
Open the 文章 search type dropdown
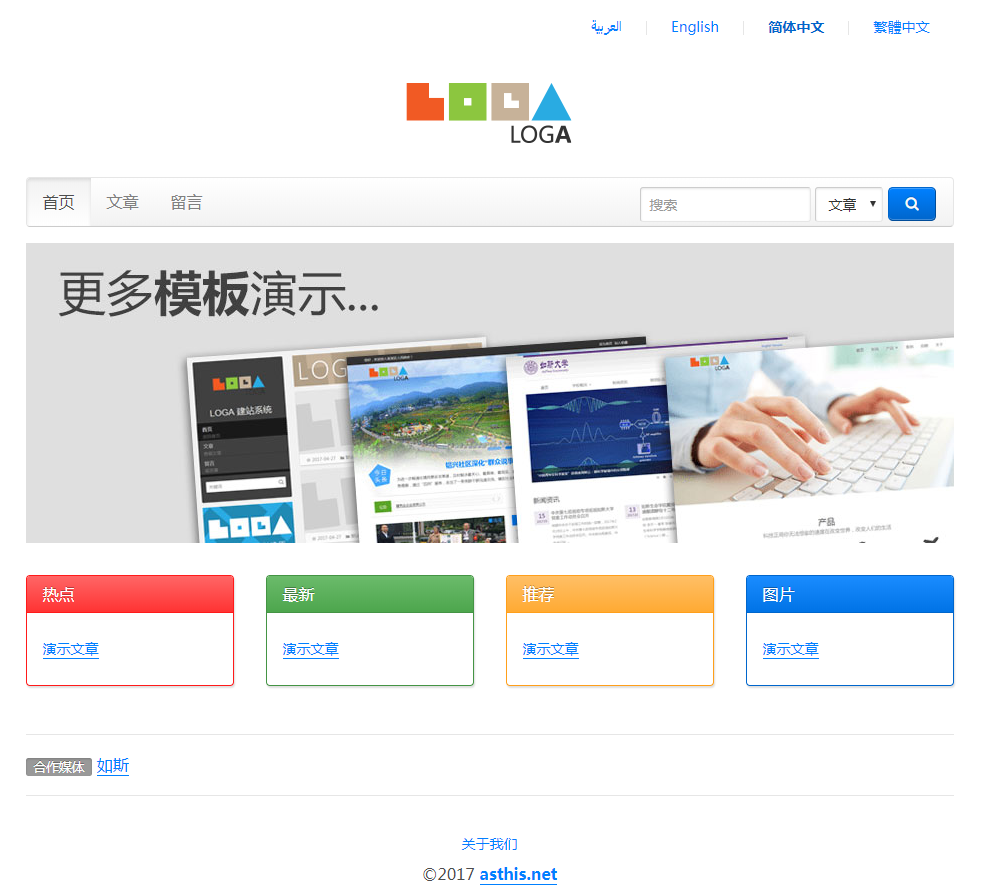848,203
